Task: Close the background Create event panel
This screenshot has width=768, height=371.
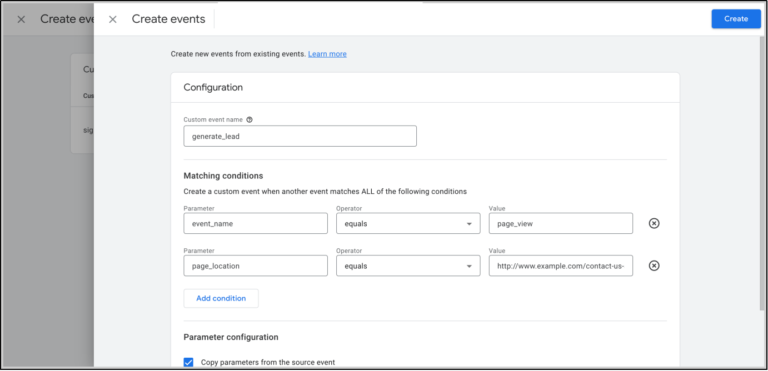Action: (x=21, y=19)
